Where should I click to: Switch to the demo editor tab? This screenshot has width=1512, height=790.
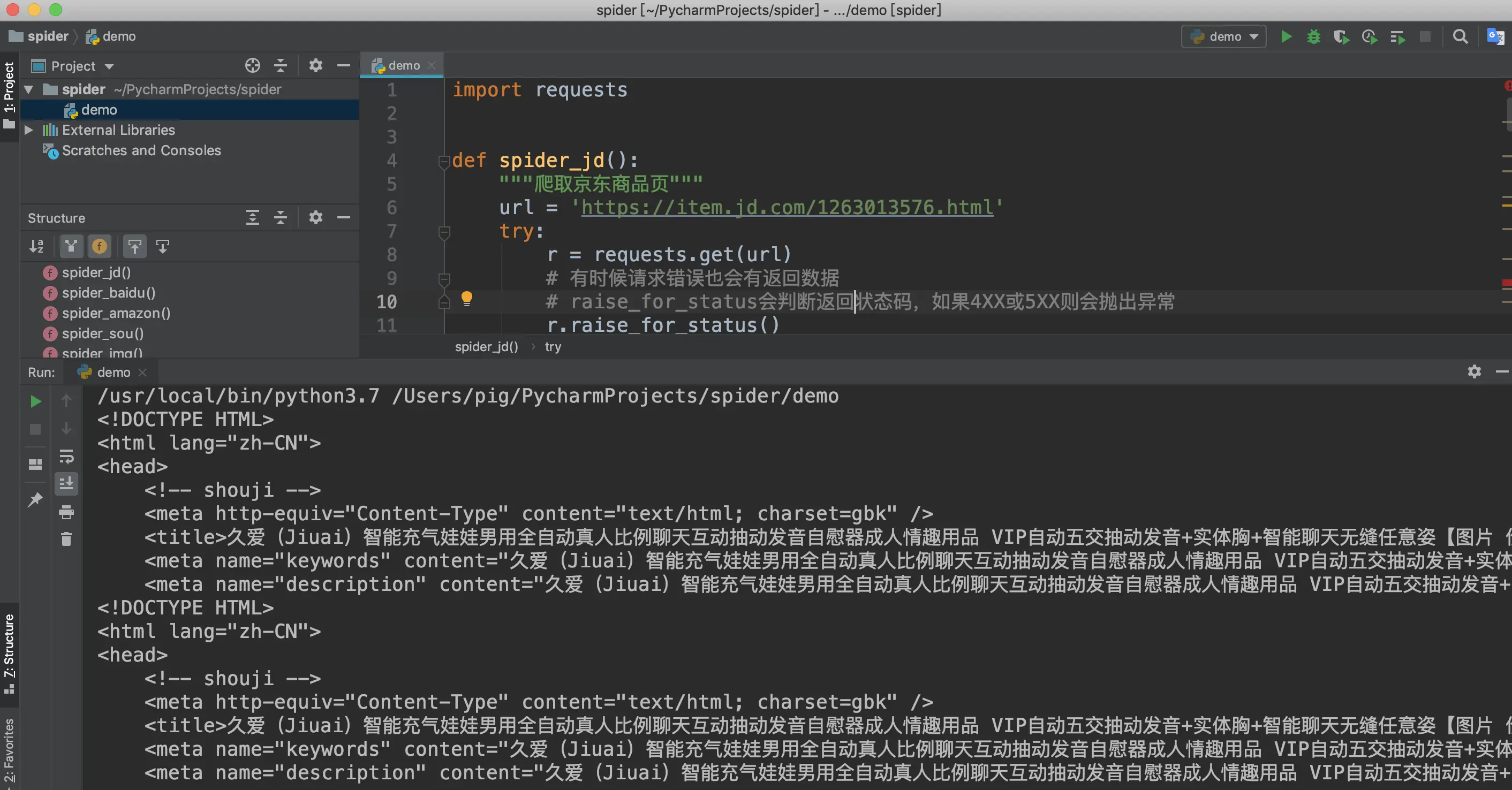coord(403,66)
